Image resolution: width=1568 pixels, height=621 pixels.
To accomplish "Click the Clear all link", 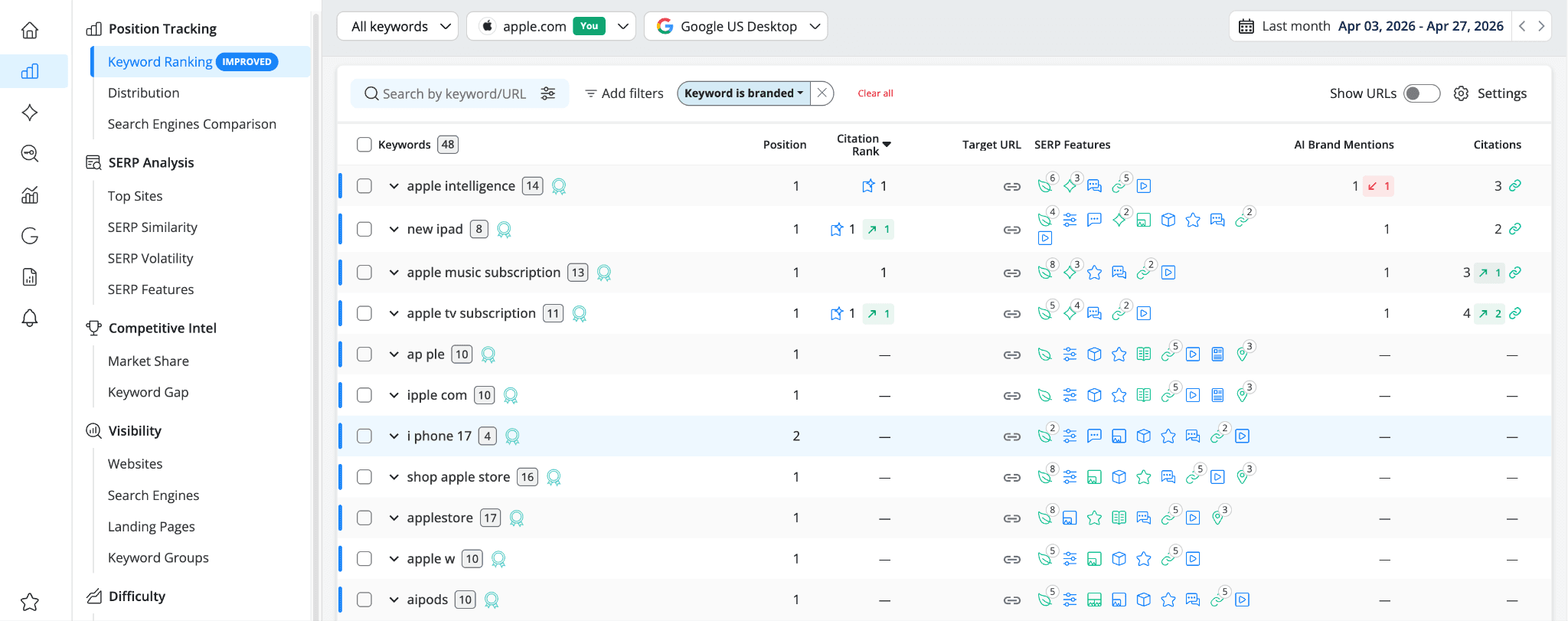I will point(875,93).
